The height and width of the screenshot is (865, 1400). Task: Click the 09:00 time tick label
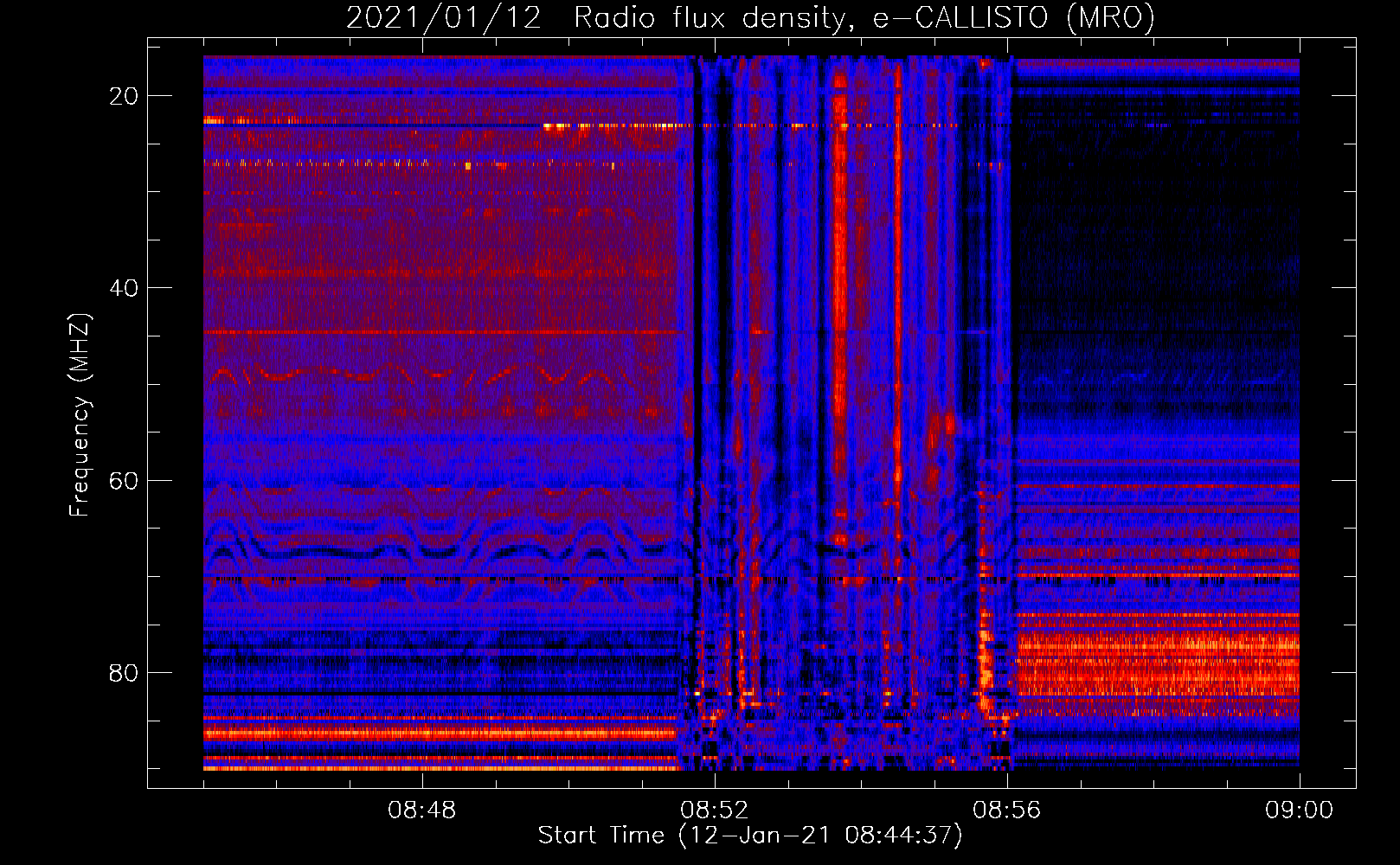click(x=1300, y=811)
